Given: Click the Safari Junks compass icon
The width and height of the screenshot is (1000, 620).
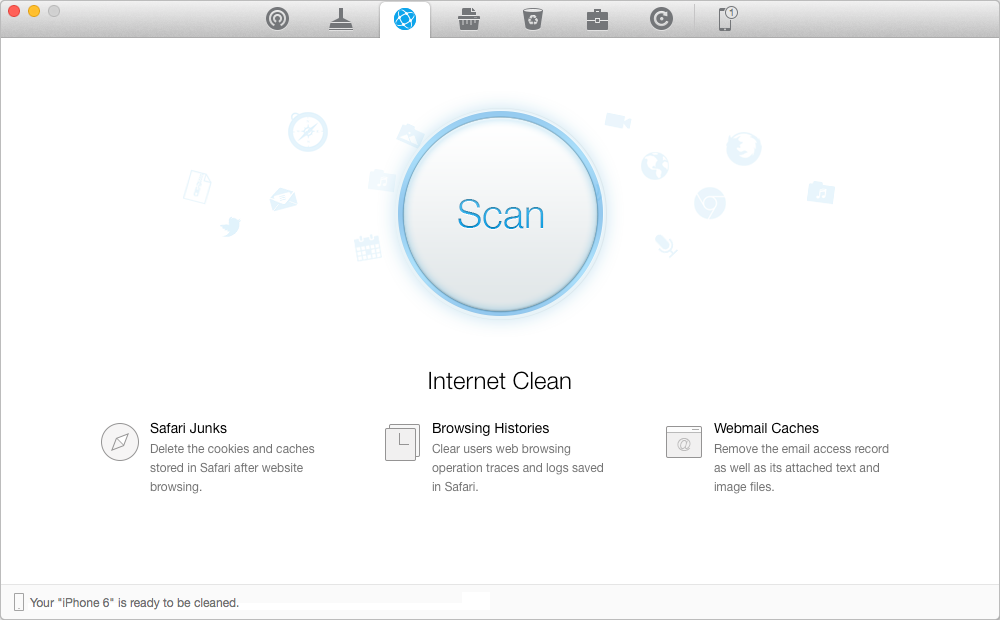Looking at the screenshot, I should (x=120, y=441).
